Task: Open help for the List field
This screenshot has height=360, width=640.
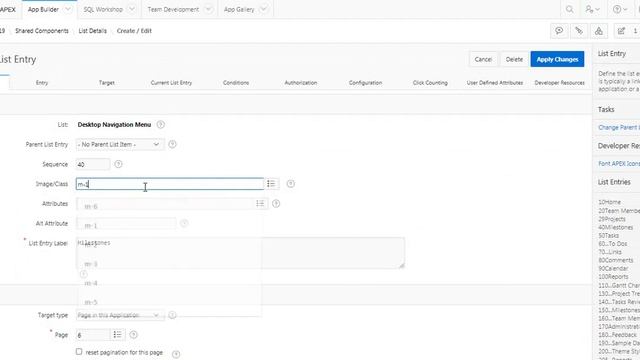Action: tap(161, 125)
